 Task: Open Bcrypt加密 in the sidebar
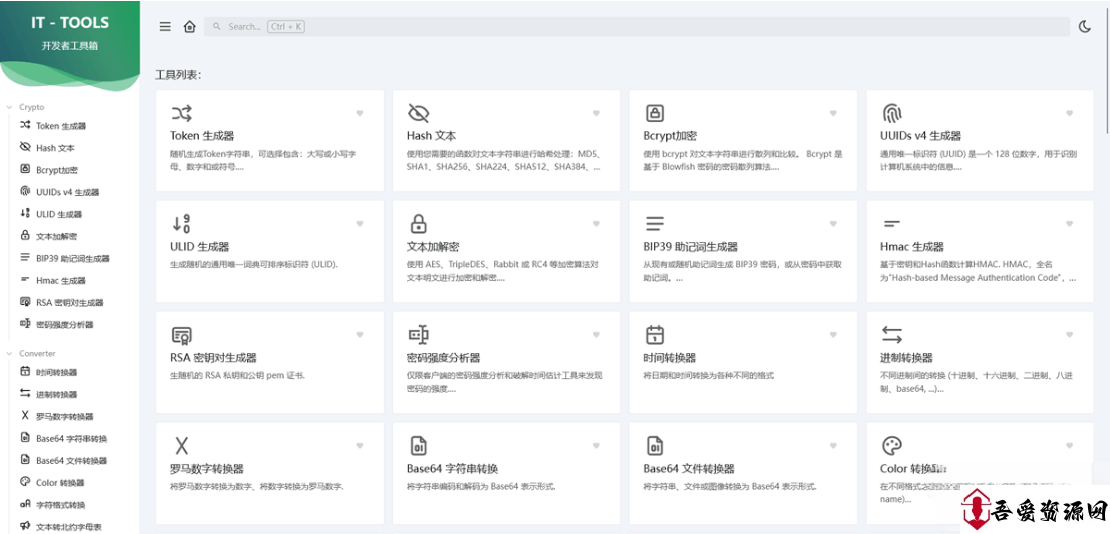click(x=57, y=170)
